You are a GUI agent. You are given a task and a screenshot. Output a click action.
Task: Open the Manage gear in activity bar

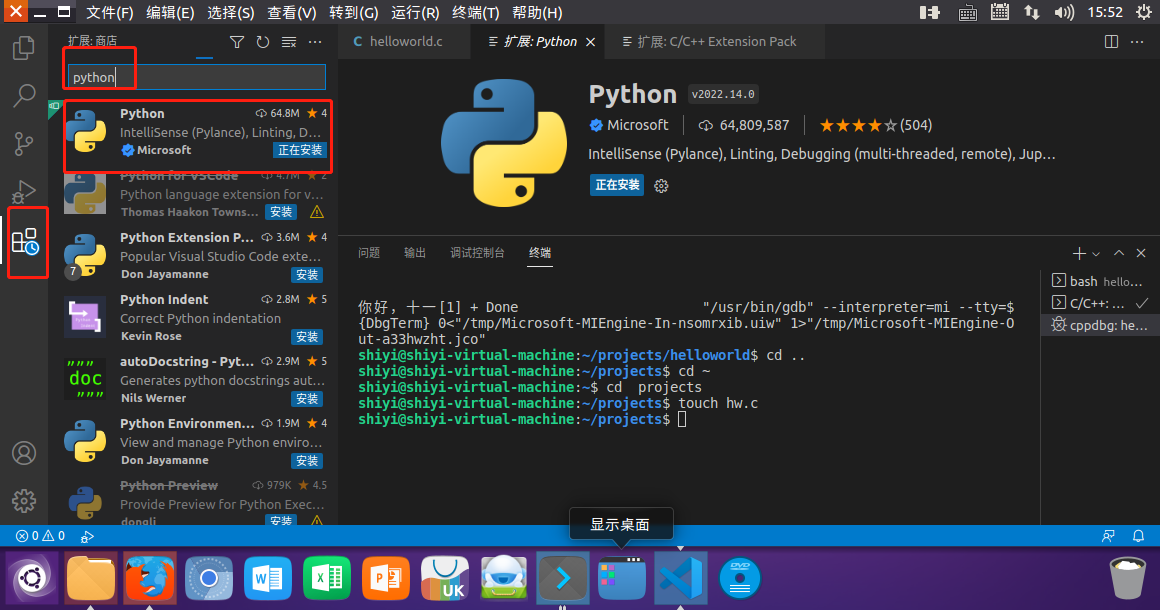click(24, 501)
